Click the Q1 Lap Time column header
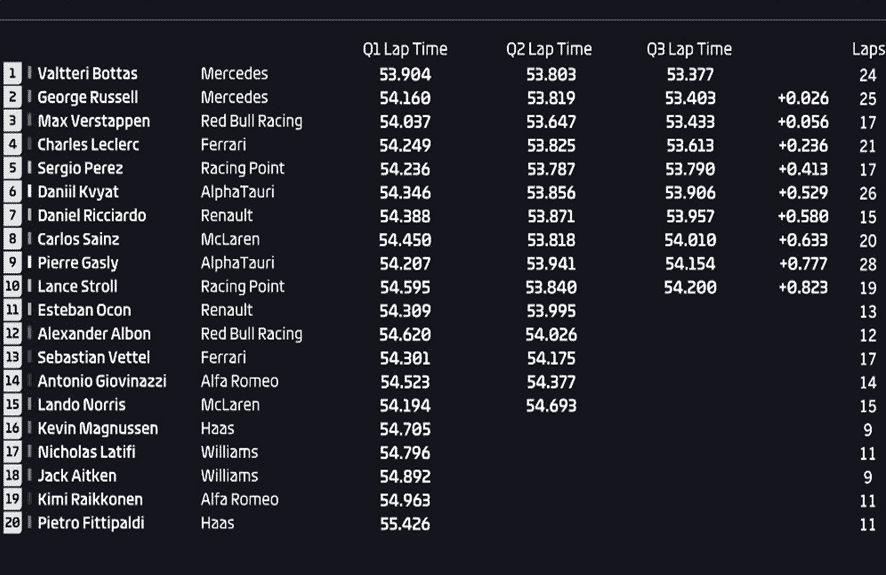Image resolution: width=886 pixels, height=575 pixels. pyautogui.click(x=405, y=49)
